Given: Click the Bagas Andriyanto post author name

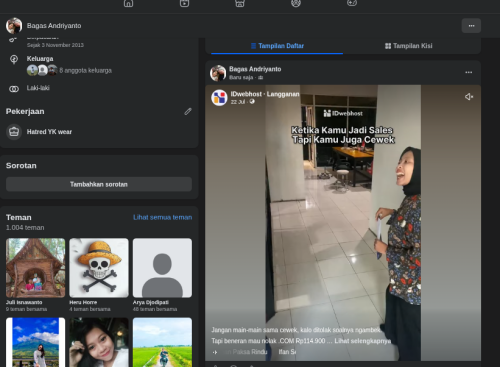Looking at the screenshot, I should (255, 69).
